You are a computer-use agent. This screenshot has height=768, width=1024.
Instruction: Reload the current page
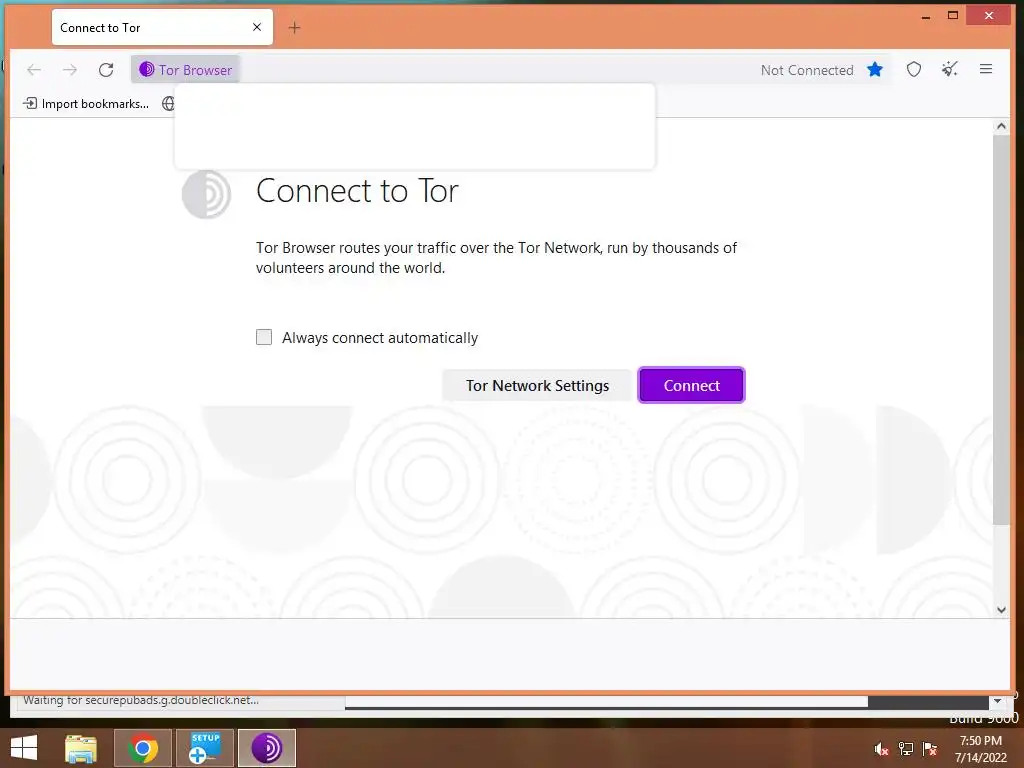106,70
